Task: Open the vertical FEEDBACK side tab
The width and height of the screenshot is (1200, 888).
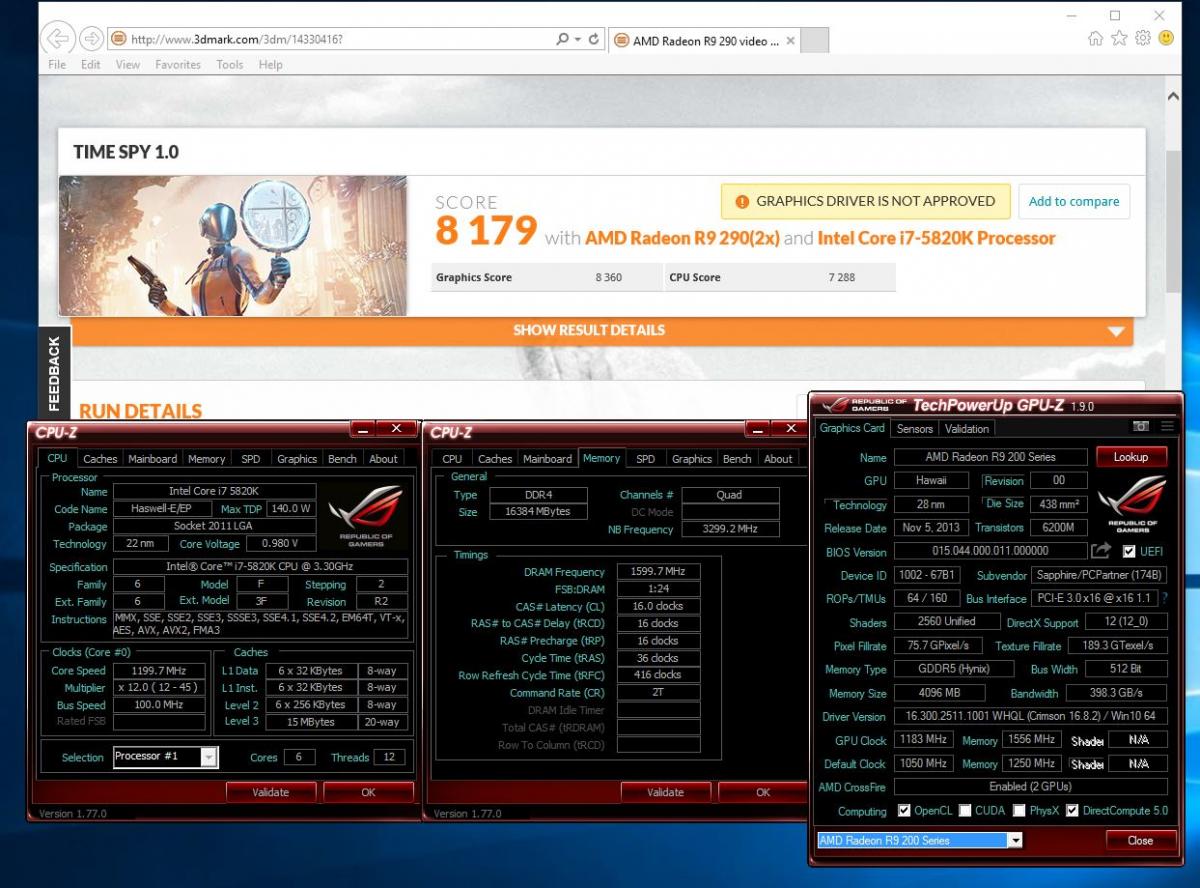Action: tap(54, 374)
